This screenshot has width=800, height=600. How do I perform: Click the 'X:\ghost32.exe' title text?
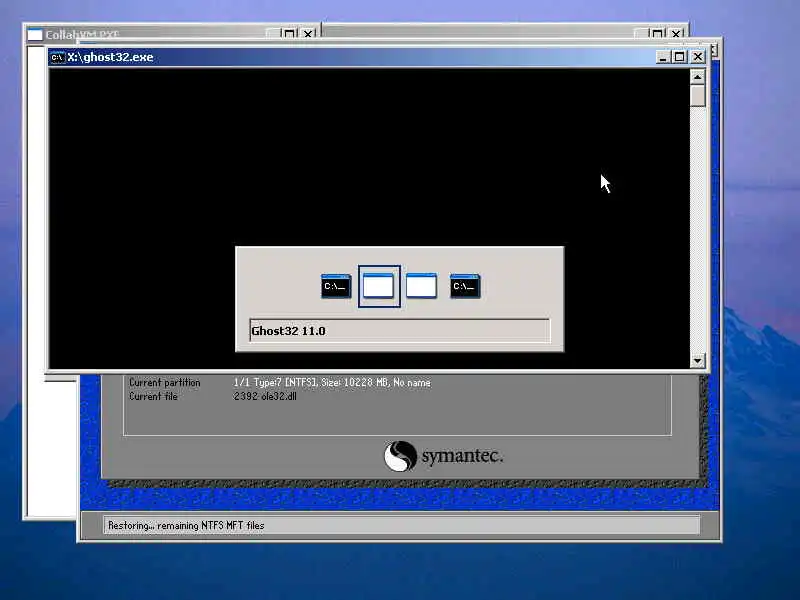point(110,57)
